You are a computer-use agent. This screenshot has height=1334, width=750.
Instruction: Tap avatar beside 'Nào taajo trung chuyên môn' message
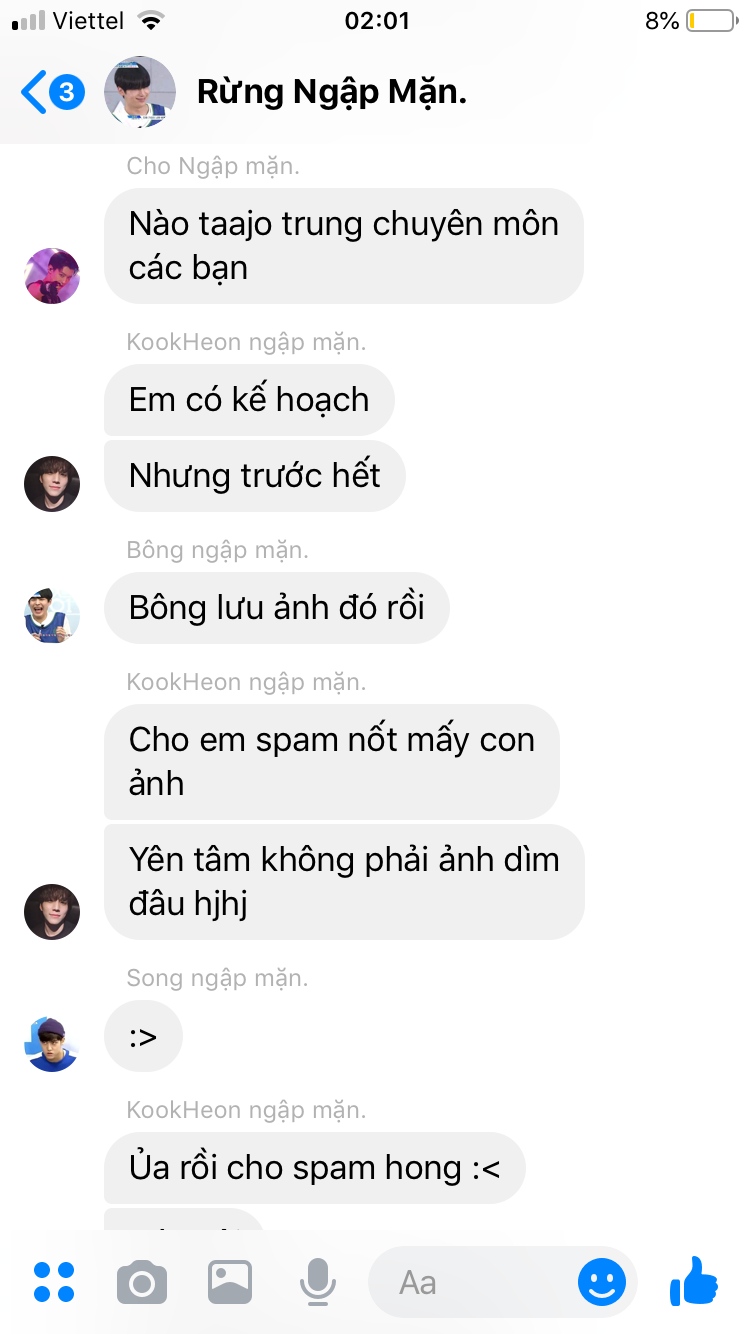tap(52, 275)
